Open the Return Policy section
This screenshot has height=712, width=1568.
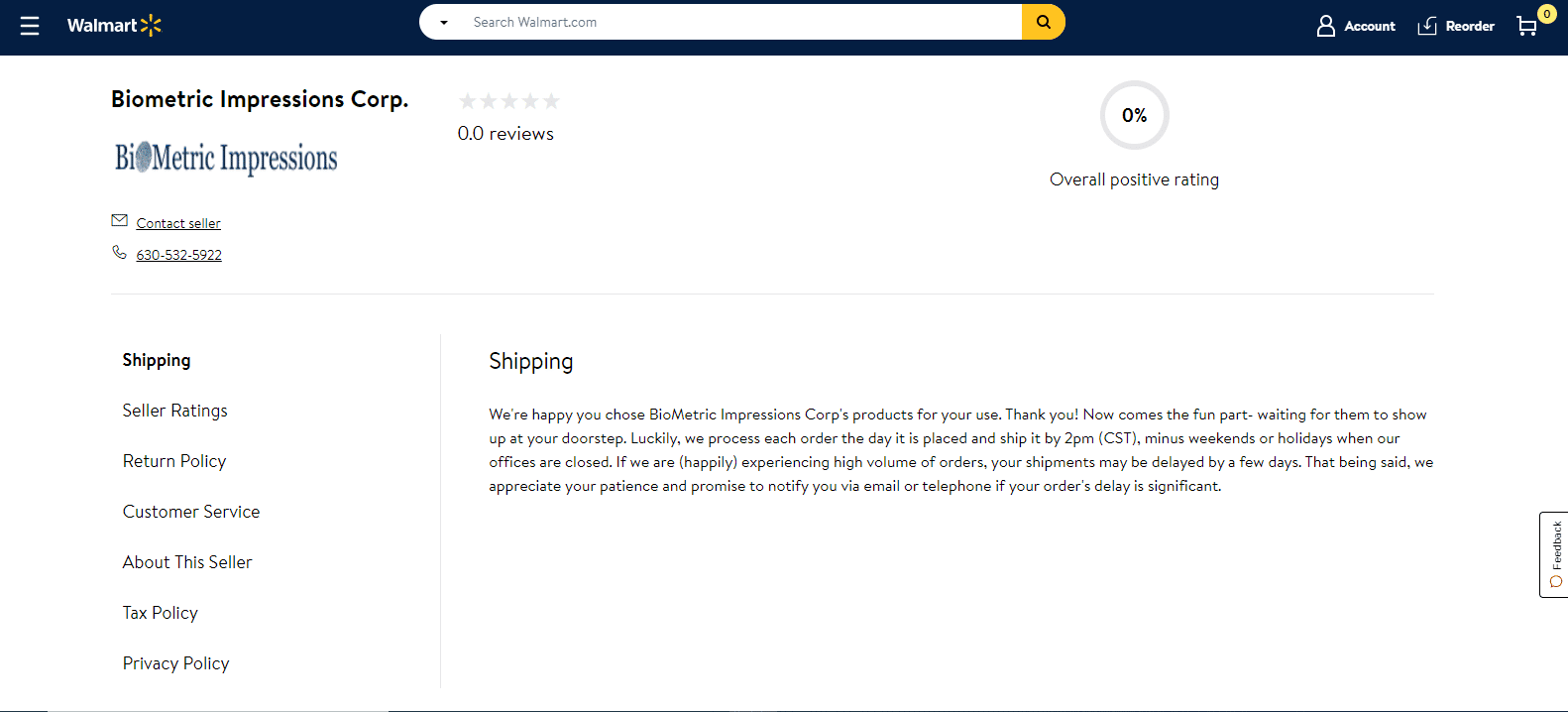point(174,461)
